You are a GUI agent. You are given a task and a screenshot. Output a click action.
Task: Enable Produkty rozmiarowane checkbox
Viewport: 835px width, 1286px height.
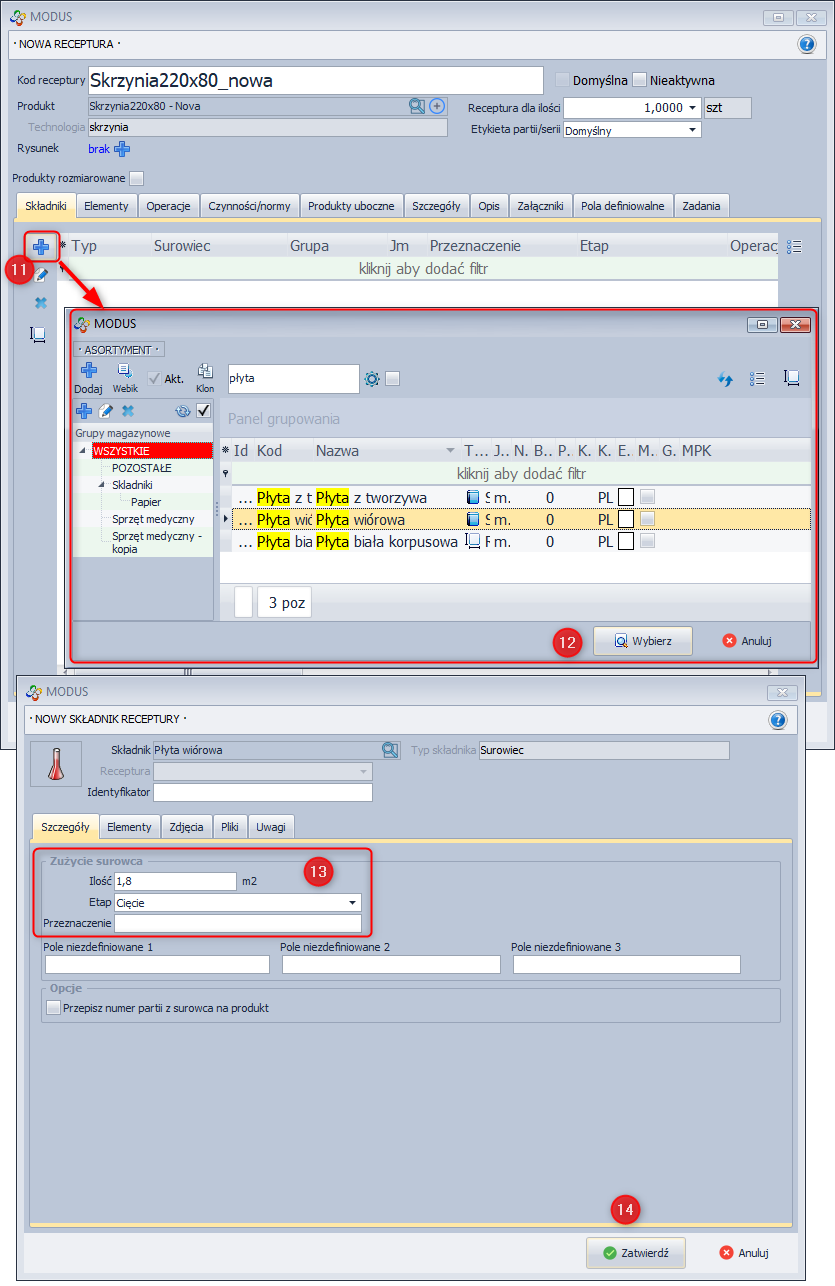[x=137, y=178]
